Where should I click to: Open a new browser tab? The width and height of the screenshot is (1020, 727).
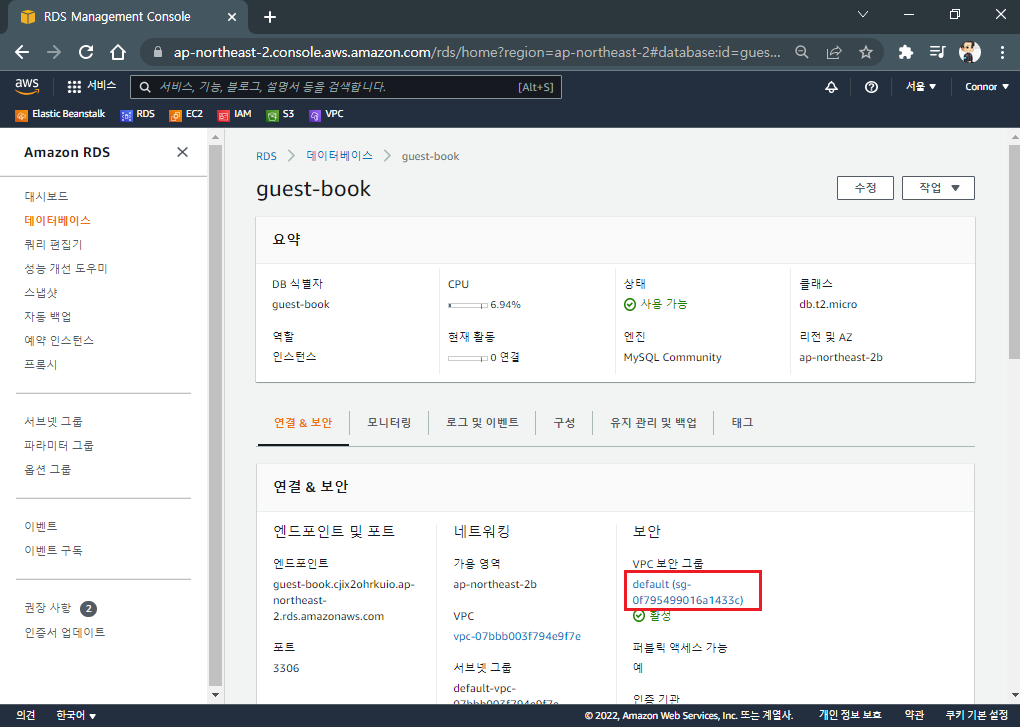tap(270, 17)
